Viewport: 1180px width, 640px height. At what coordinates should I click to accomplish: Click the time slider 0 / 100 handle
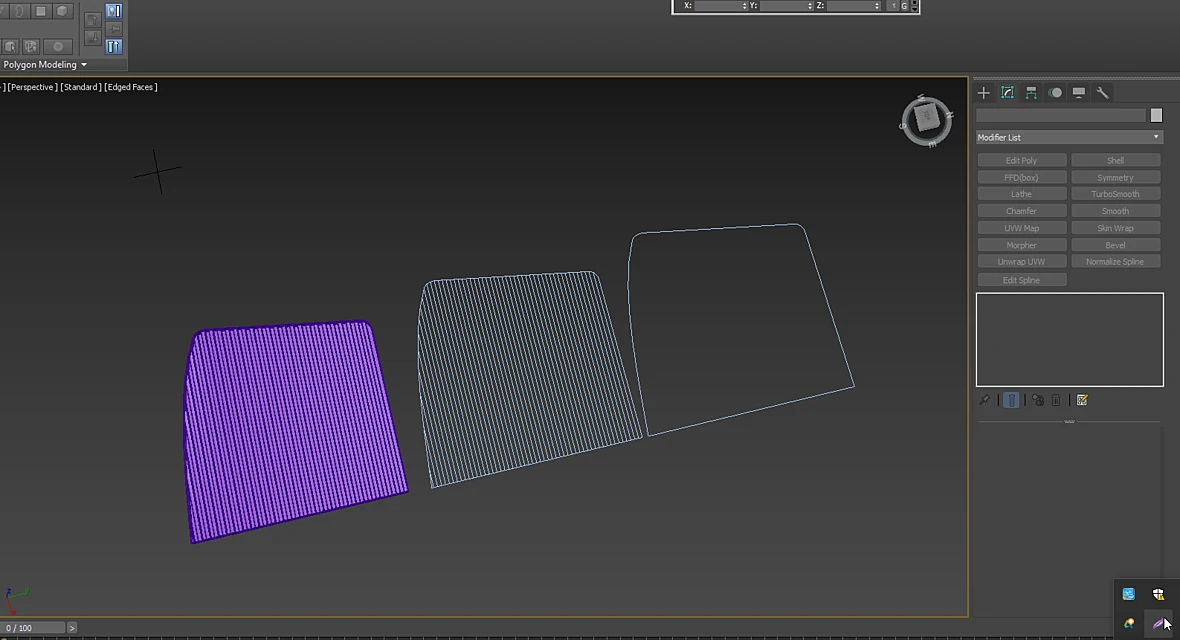tap(32, 628)
